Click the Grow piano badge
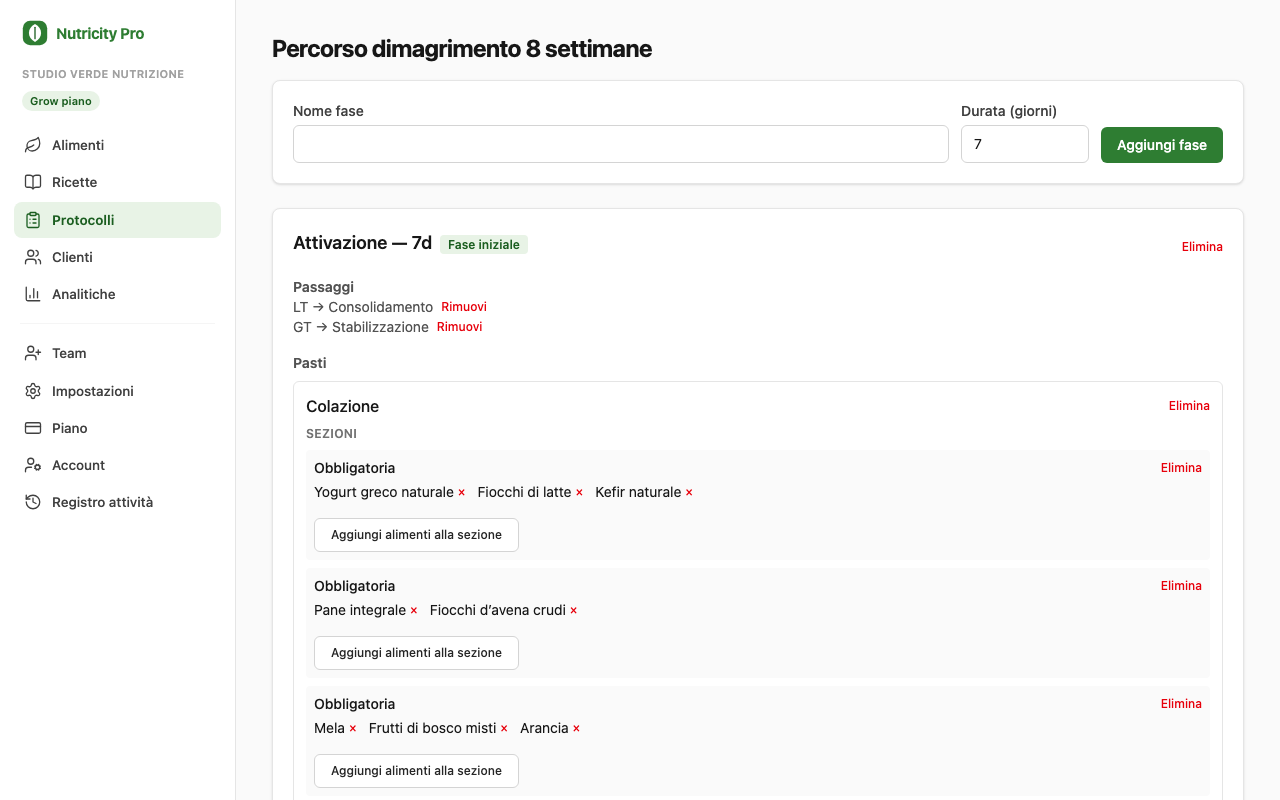Image resolution: width=1280 pixels, height=800 pixels. point(61,101)
